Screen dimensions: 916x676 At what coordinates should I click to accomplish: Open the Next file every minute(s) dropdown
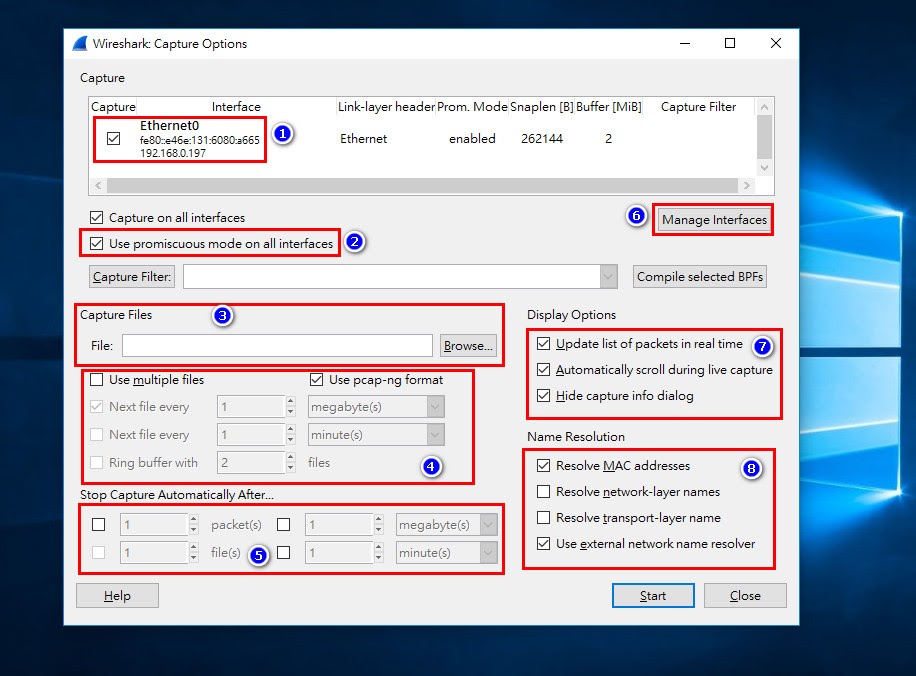[435, 435]
